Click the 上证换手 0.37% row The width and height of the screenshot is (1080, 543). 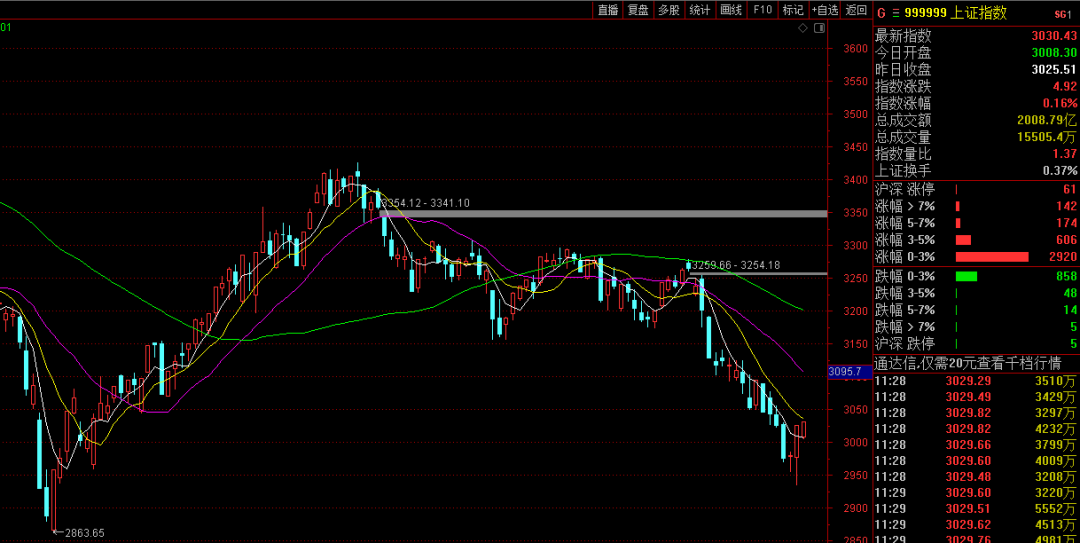(976, 170)
